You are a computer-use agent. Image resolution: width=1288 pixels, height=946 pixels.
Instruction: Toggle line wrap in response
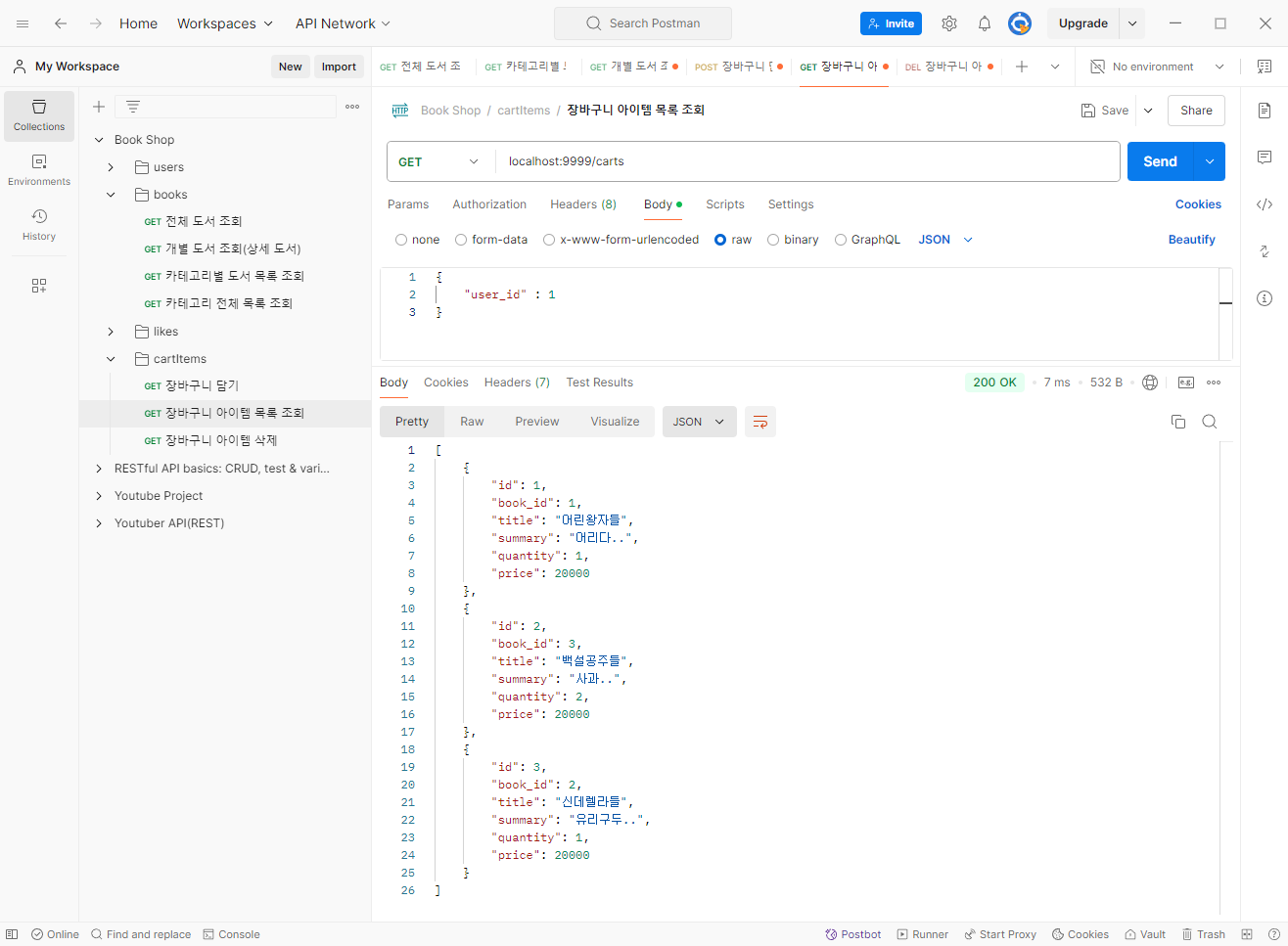760,422
